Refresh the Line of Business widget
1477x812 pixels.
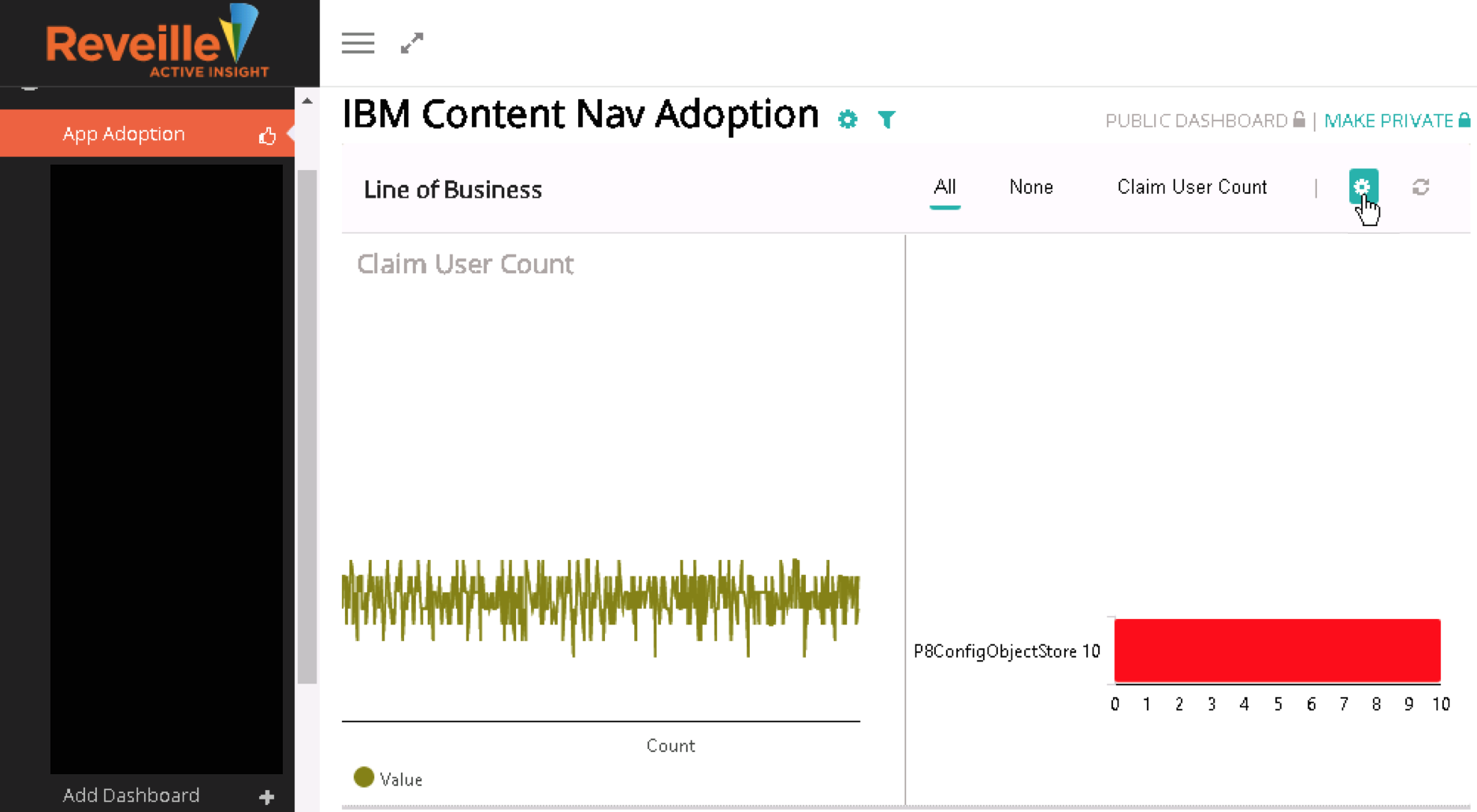(x=1421, y=187)
